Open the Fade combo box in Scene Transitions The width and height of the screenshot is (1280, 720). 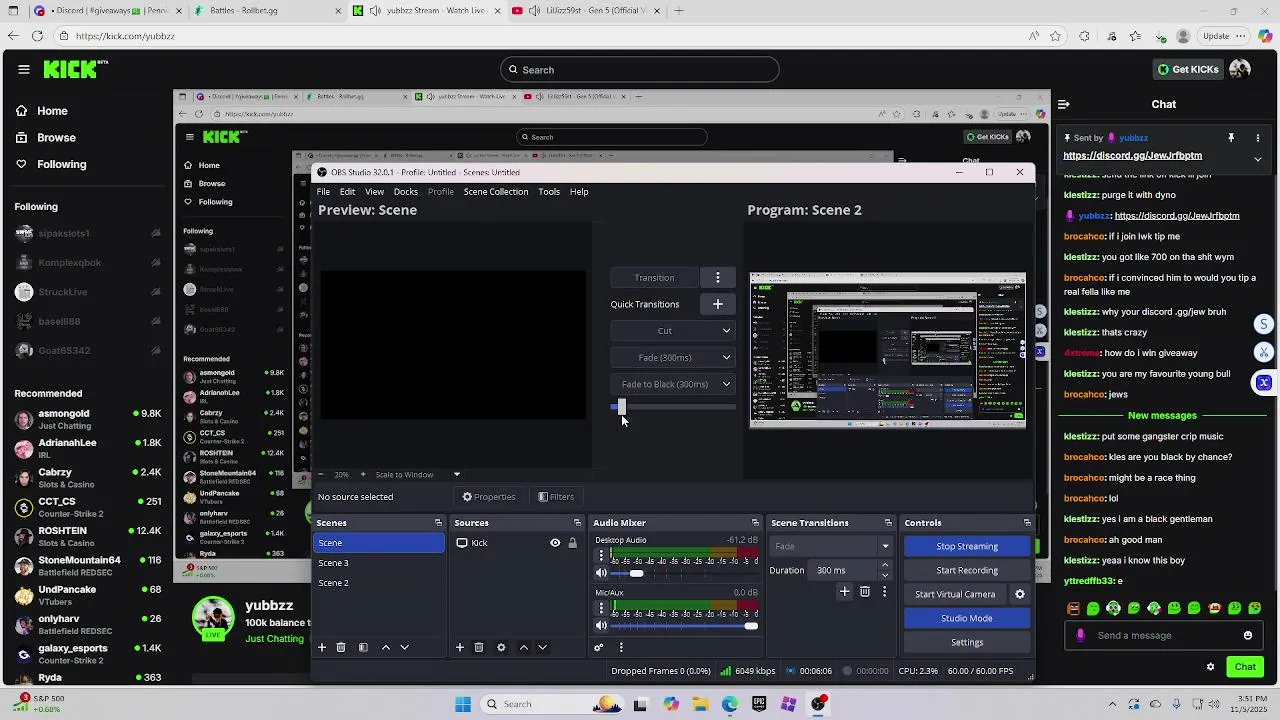831,546
